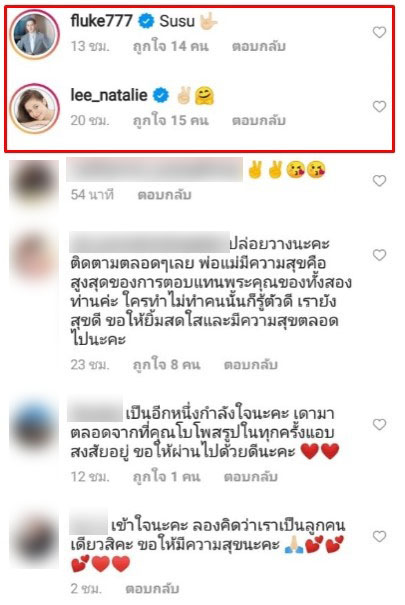This screenshot has height=605, width=405.
Task: View the 14 likes on the fluke777 comment
Action: (x=170, y=46)
